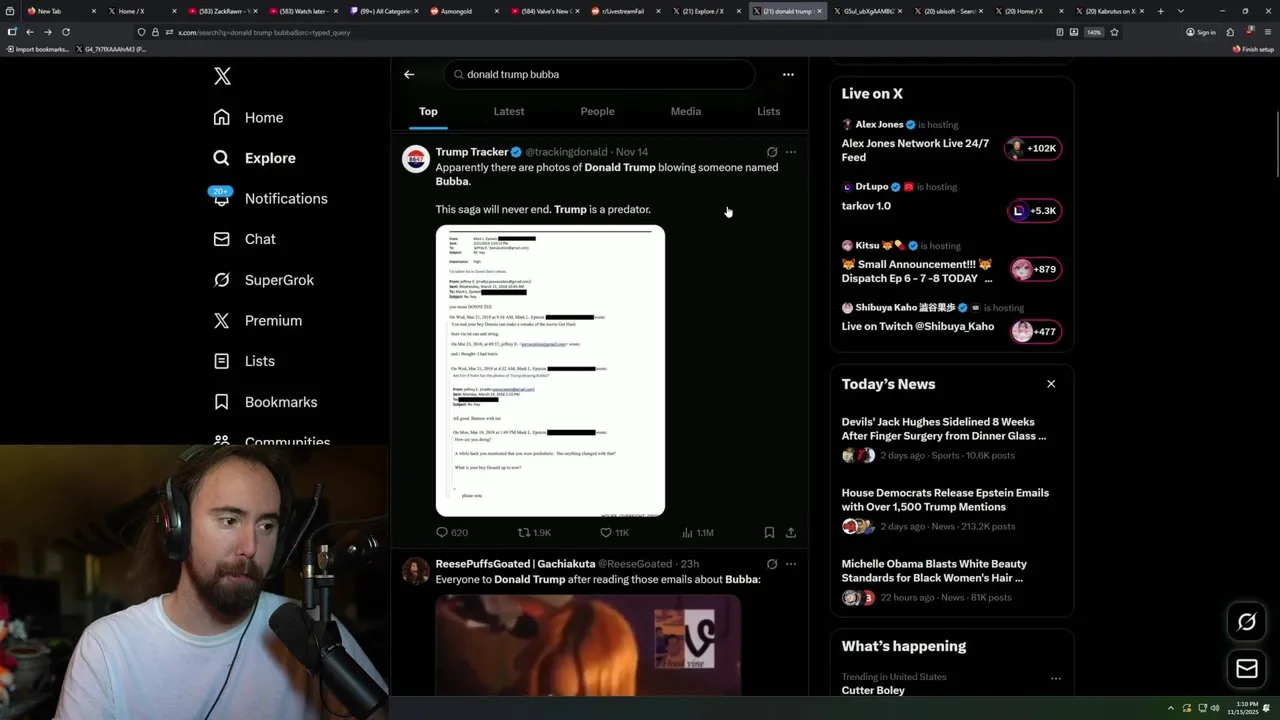Open new browser tab with plus

tap(1160, 11)
